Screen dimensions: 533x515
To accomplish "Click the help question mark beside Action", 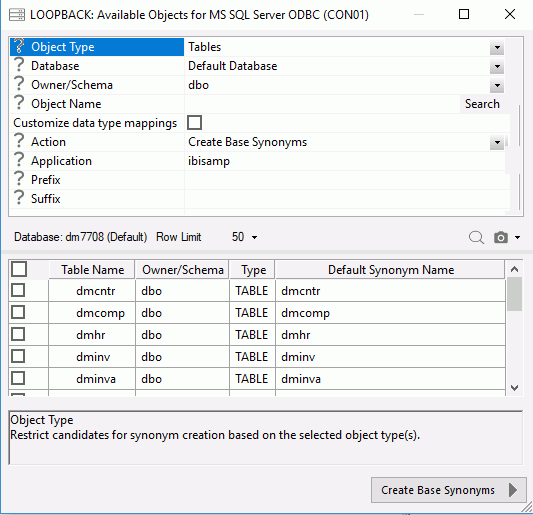I will tap(19, 141).
